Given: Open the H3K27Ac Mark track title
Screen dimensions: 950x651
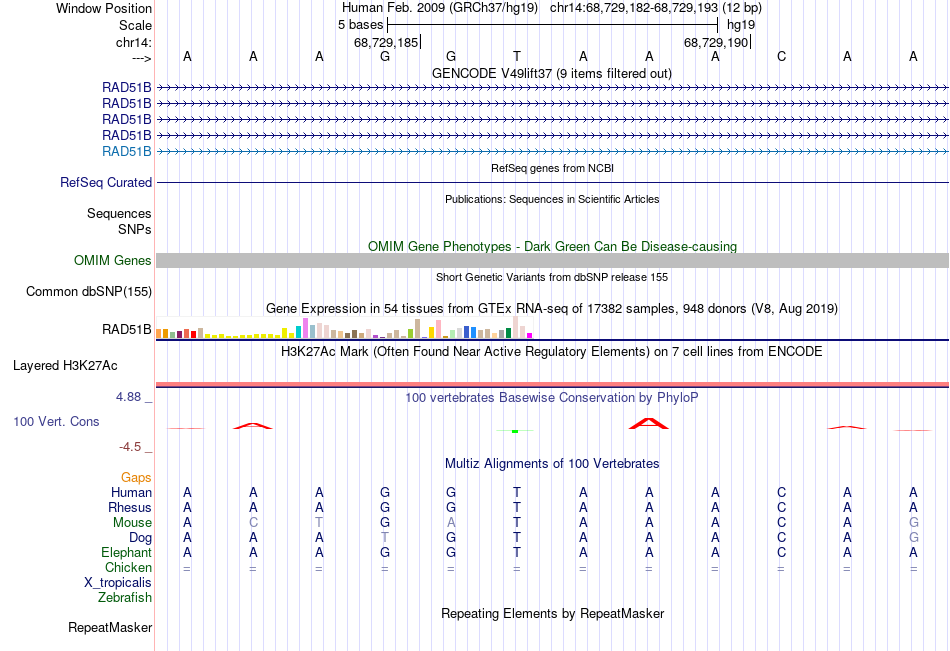Looking at the screenshot, I should (x=551, y=352).
